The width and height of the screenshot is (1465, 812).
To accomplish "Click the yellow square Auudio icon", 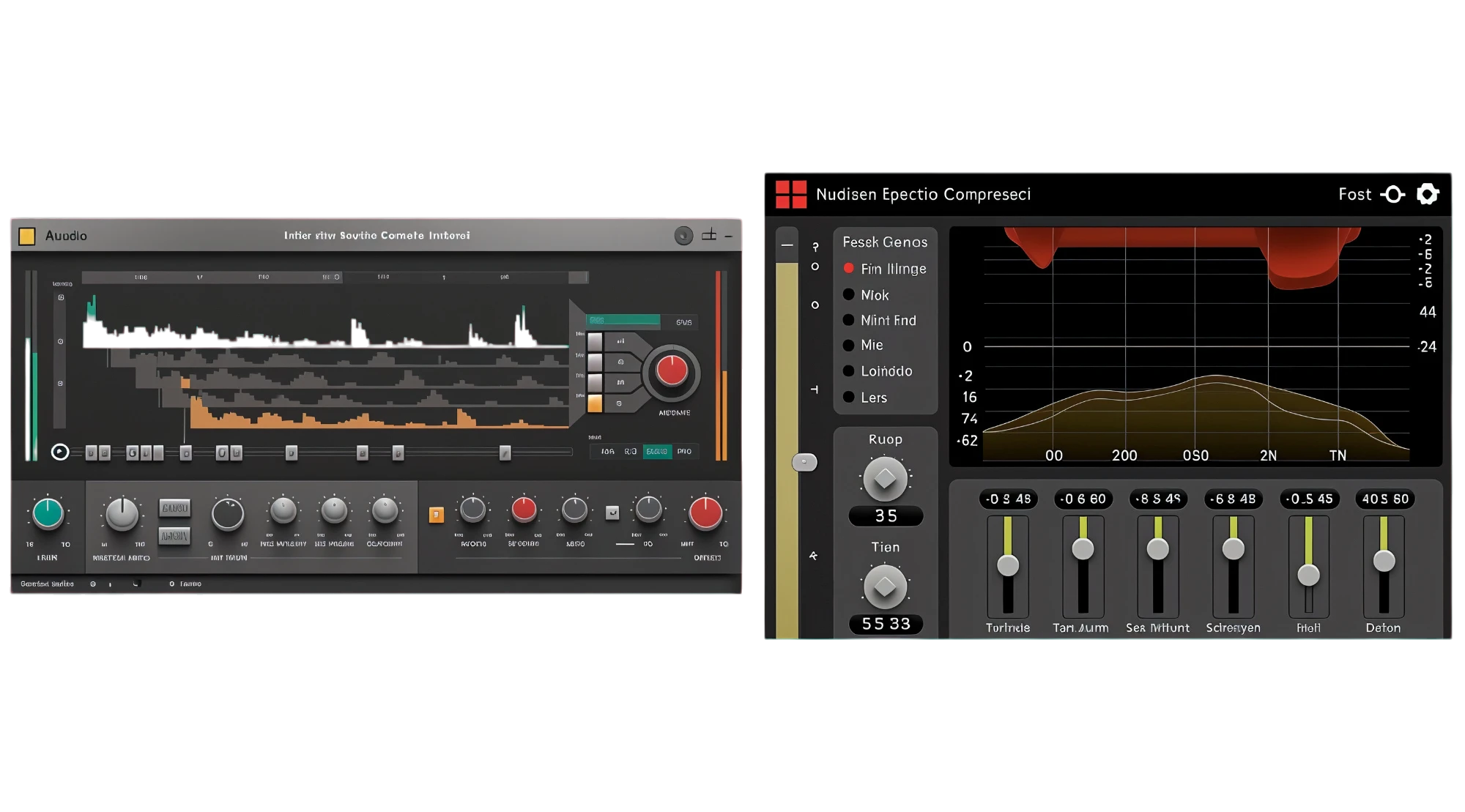I will coord(27,236).
